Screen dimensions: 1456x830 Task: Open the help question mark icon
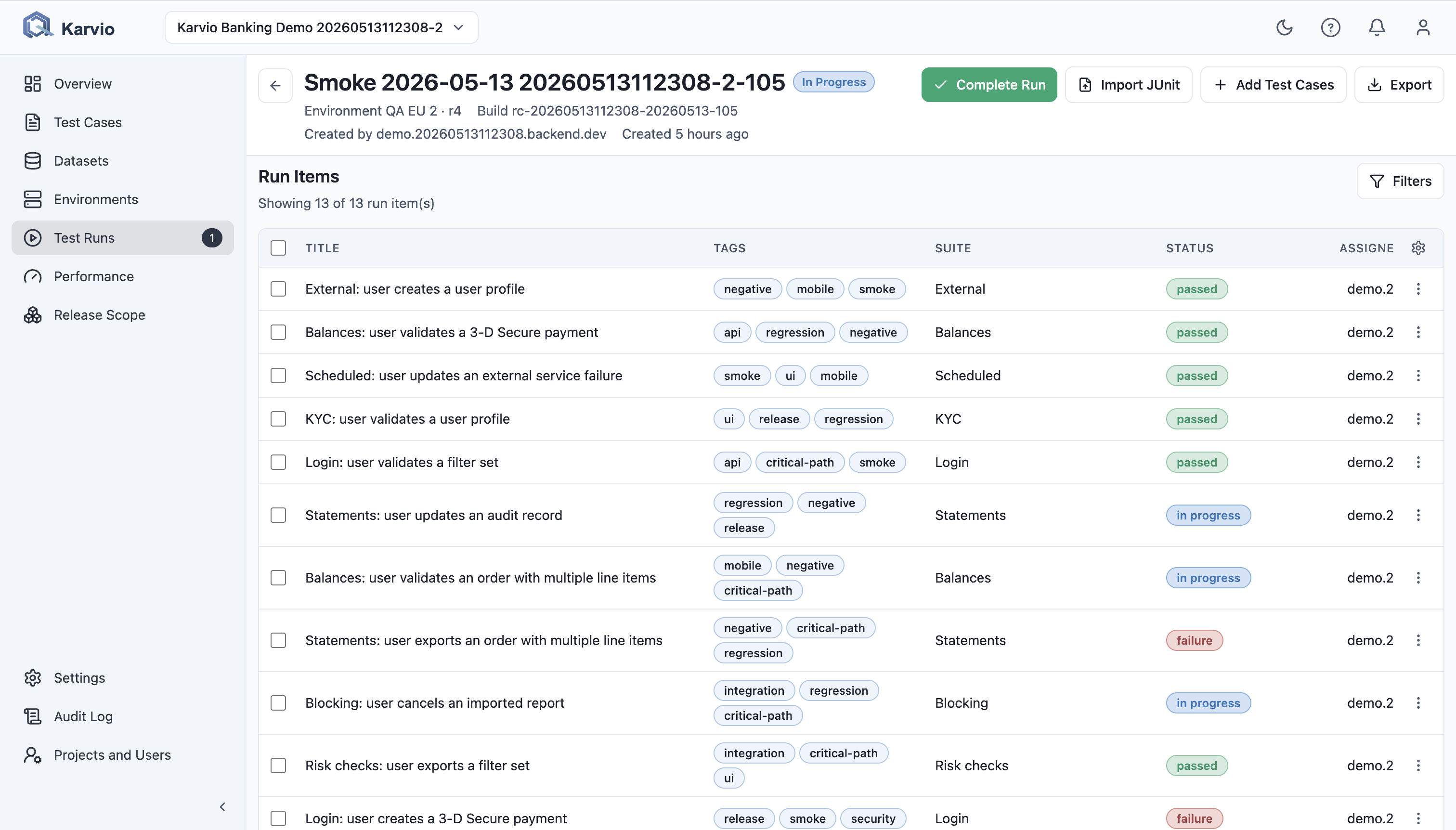coord(1331,27)
